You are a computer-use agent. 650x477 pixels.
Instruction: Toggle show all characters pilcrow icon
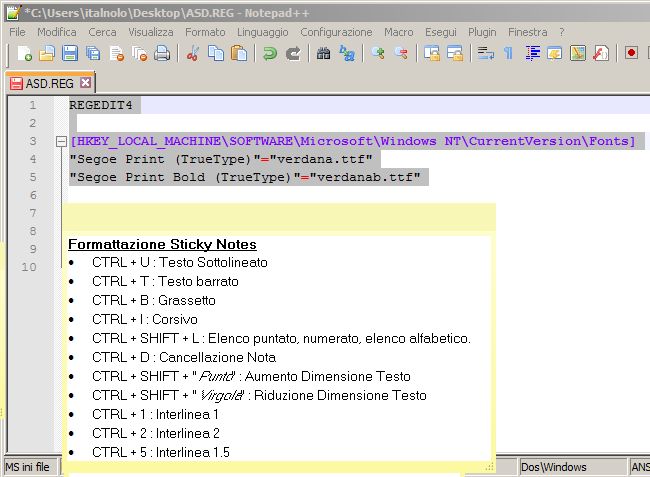pos(509,53)
